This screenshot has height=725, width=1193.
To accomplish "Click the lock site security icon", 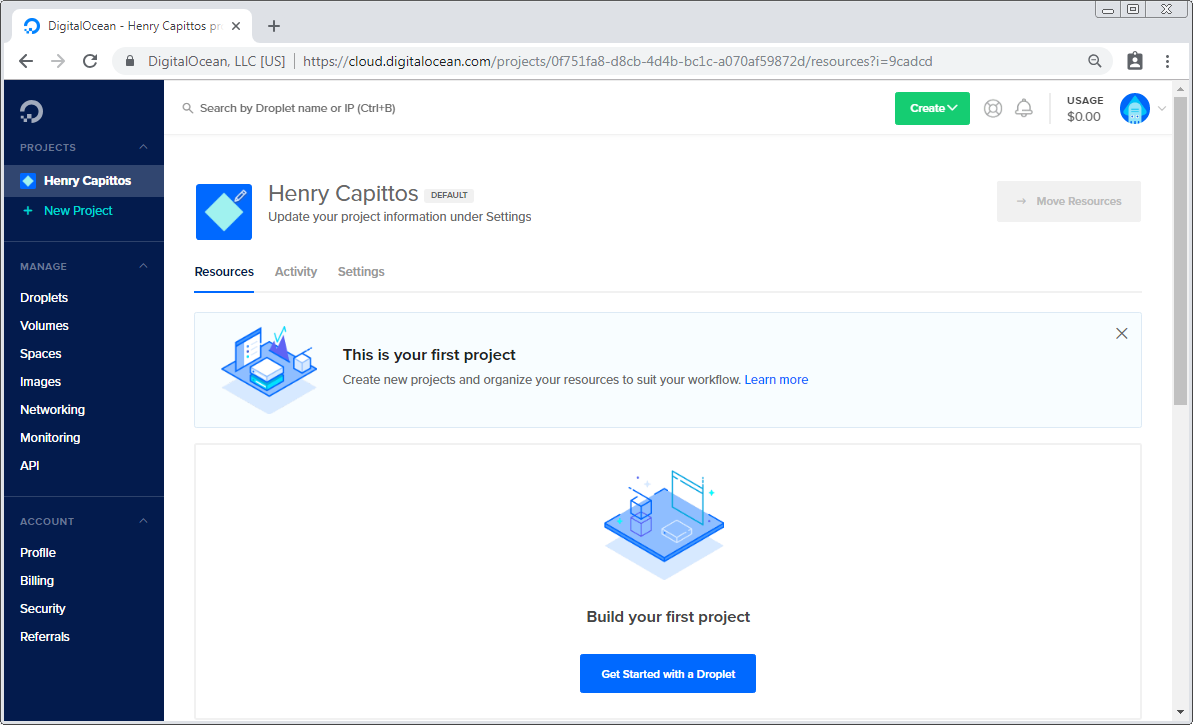I will pos(130,62).
